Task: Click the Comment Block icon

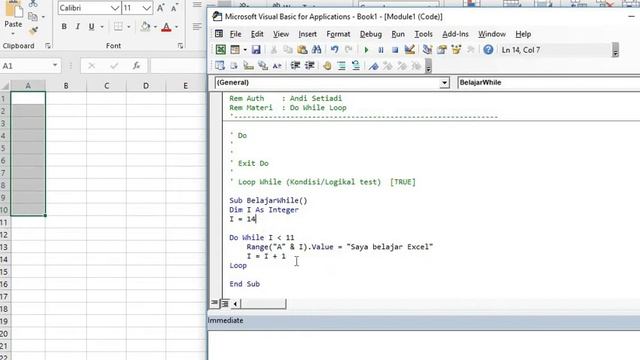Action: click(x=341, y=66)
